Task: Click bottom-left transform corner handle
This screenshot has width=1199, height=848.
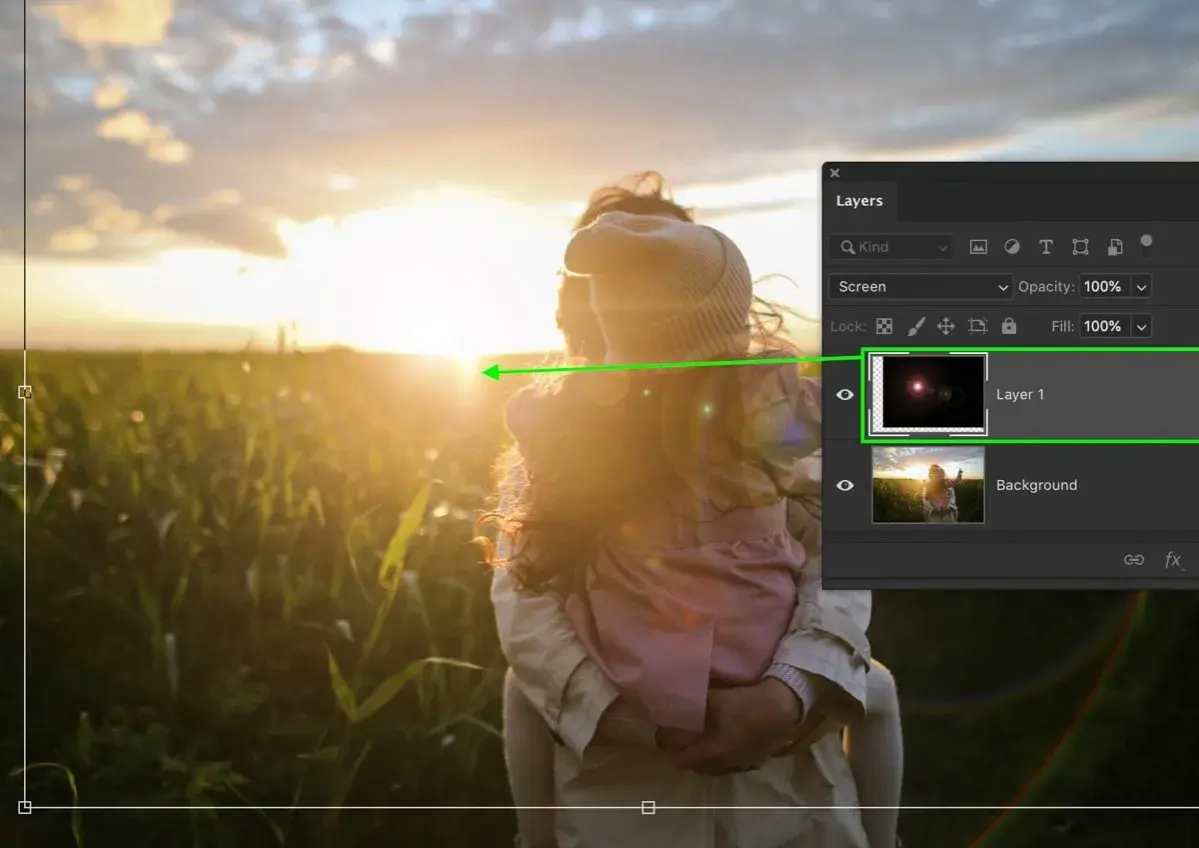Action: [x=24, y=807]
